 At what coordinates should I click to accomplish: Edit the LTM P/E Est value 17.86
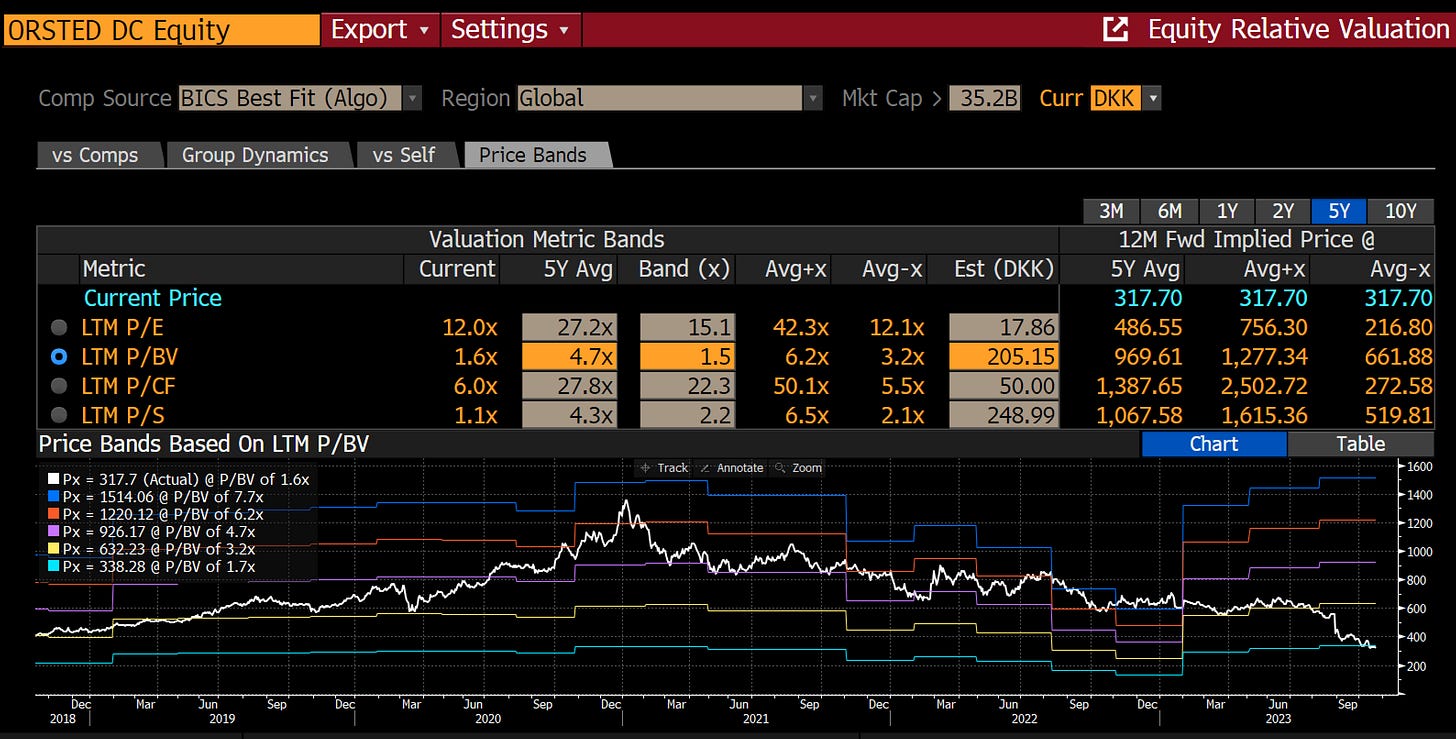pos(1002,327)
